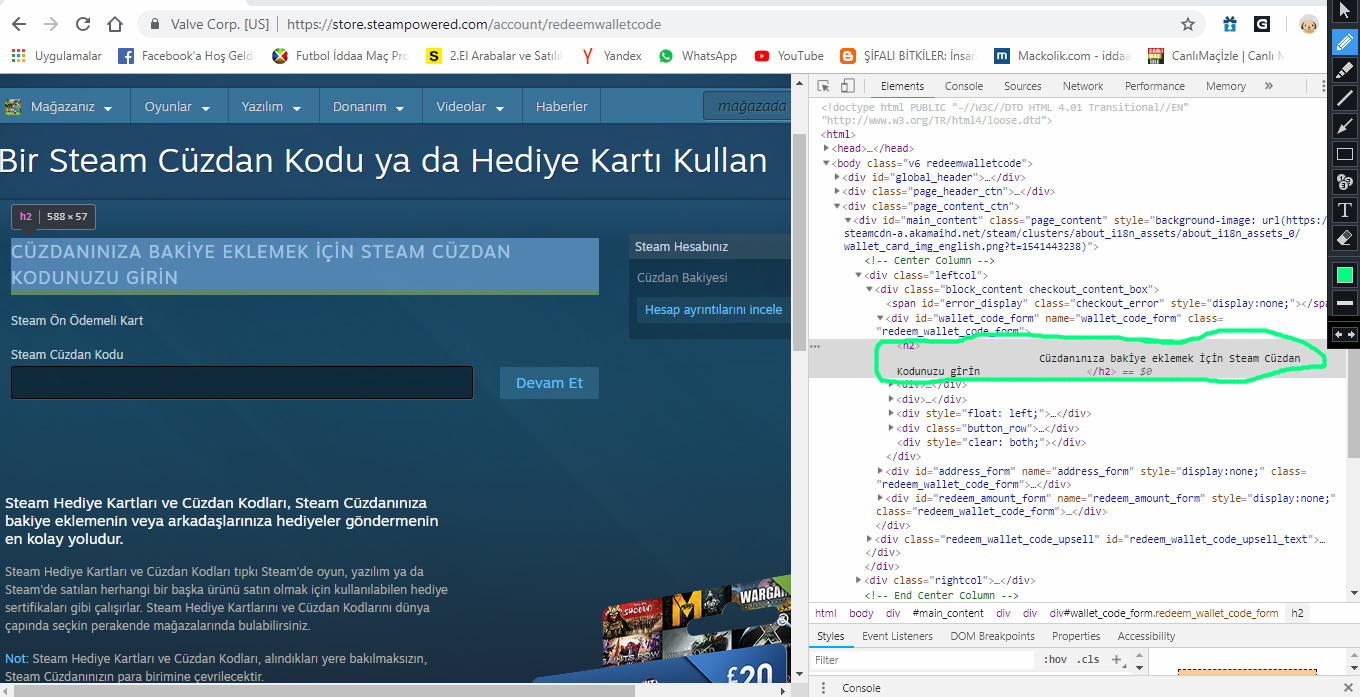Switch to the Network DevTools tab
The image size is (1360, 697).
coord(1083,86)
